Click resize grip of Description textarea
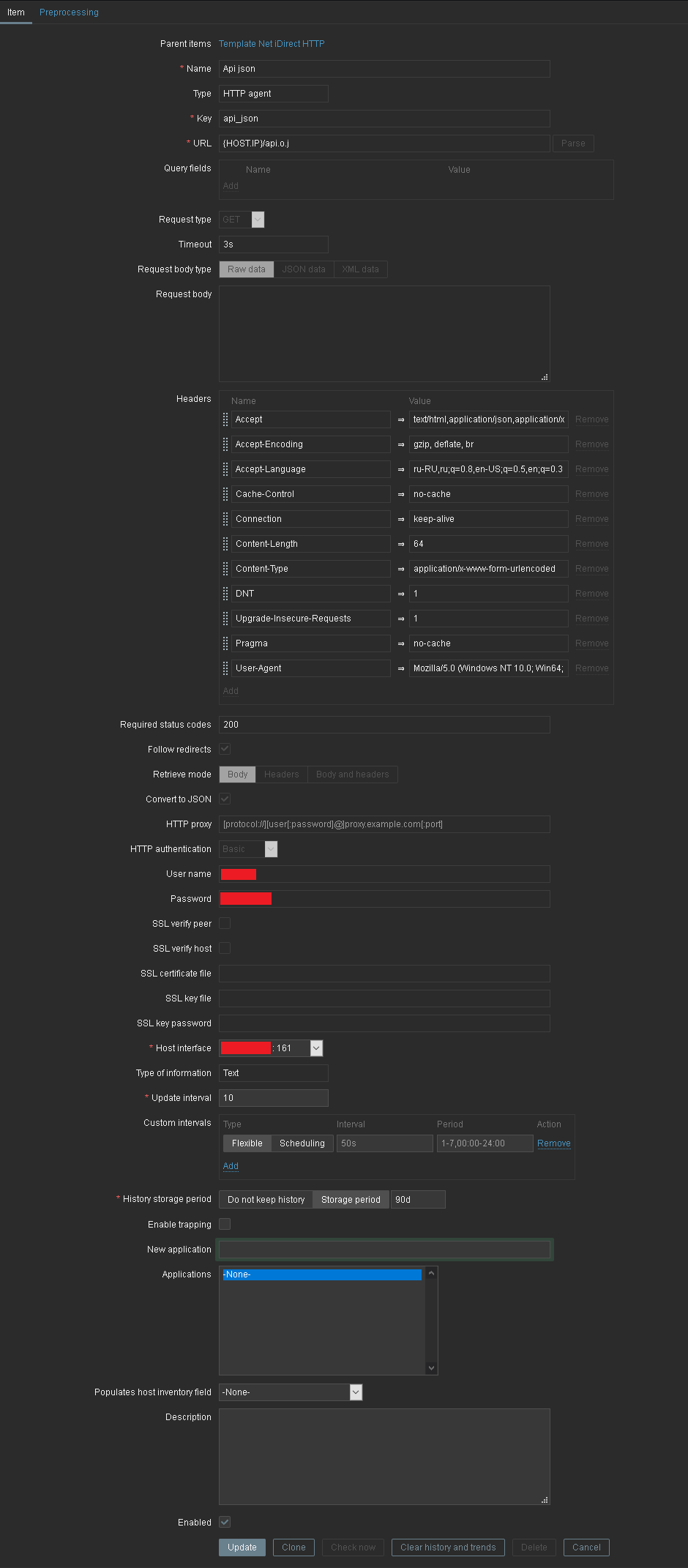 (x=545, y=1500)
